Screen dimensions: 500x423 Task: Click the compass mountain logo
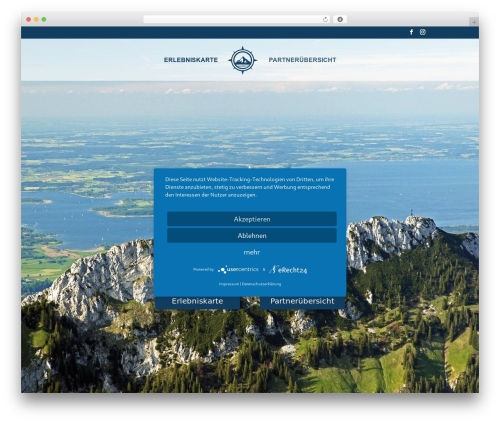click(x=243, y=60)
